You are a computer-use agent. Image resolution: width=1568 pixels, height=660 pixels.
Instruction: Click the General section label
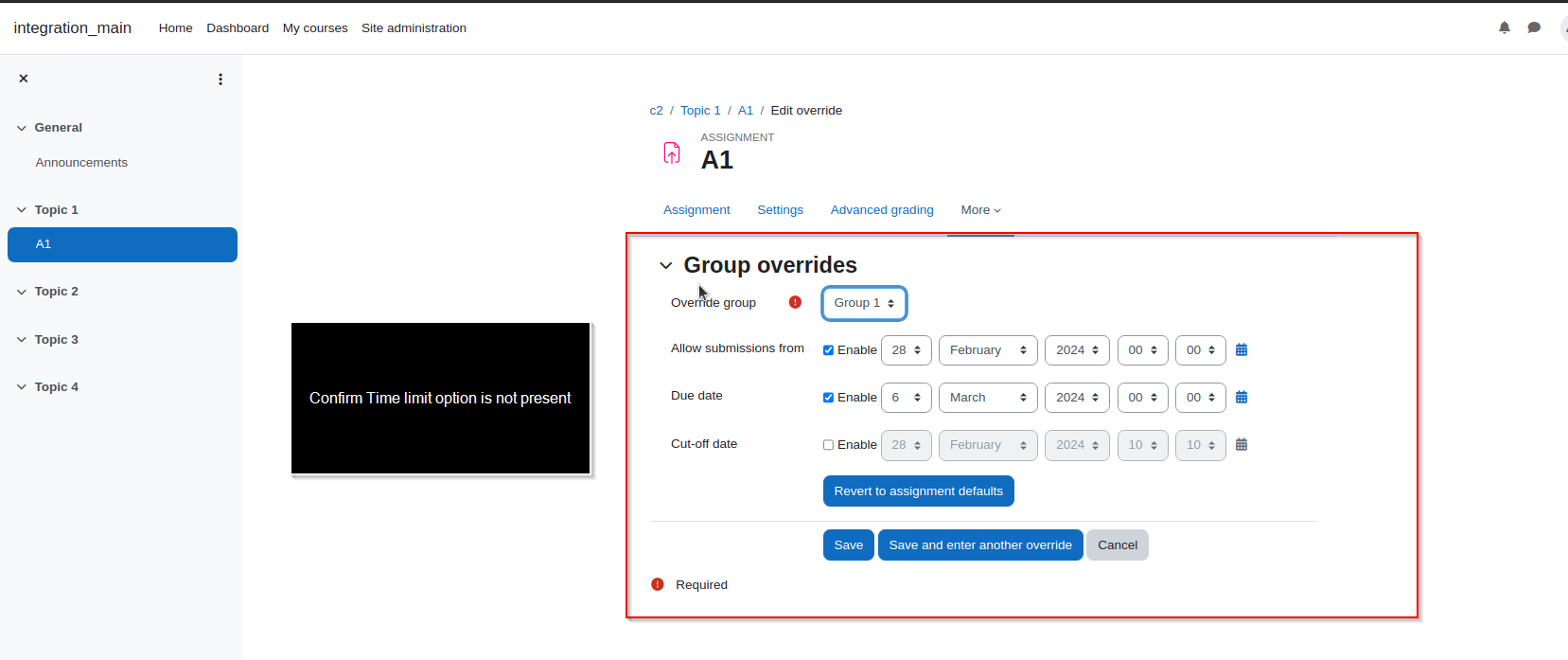coord(59,128)
